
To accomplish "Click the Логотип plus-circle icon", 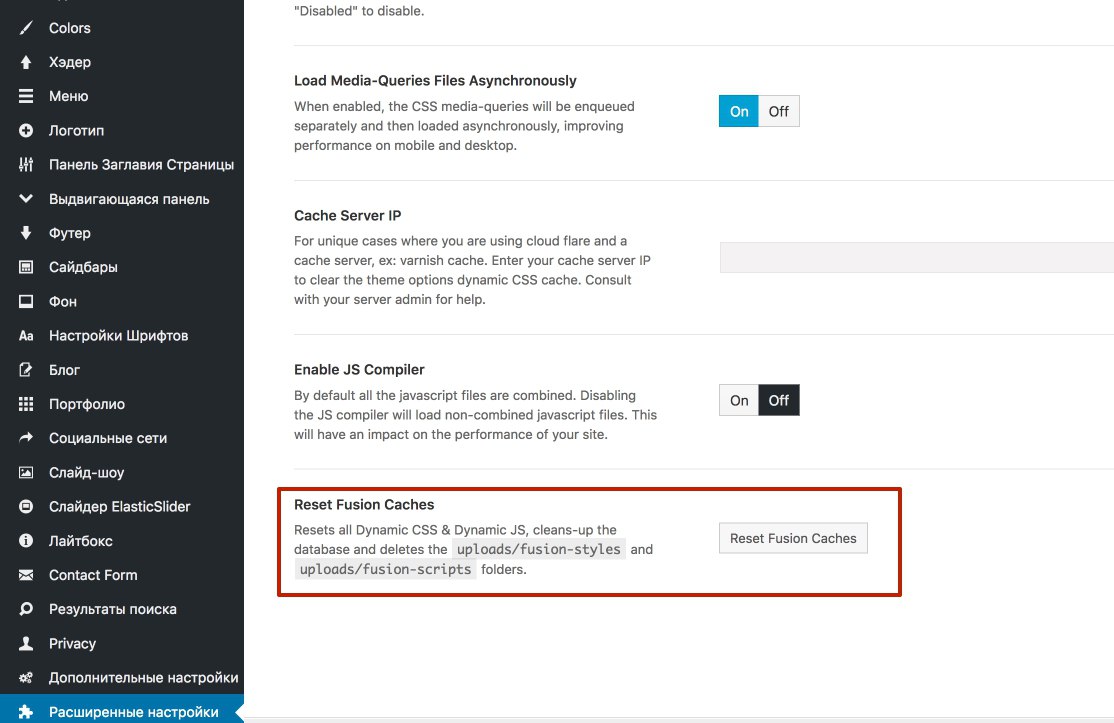I will point(26,131).
